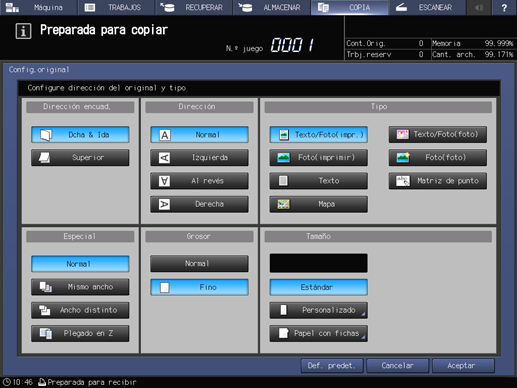The width and height of the screenshot is (517, 388).
Task: Click the clock icon in status bar
Action: (7, 382)
